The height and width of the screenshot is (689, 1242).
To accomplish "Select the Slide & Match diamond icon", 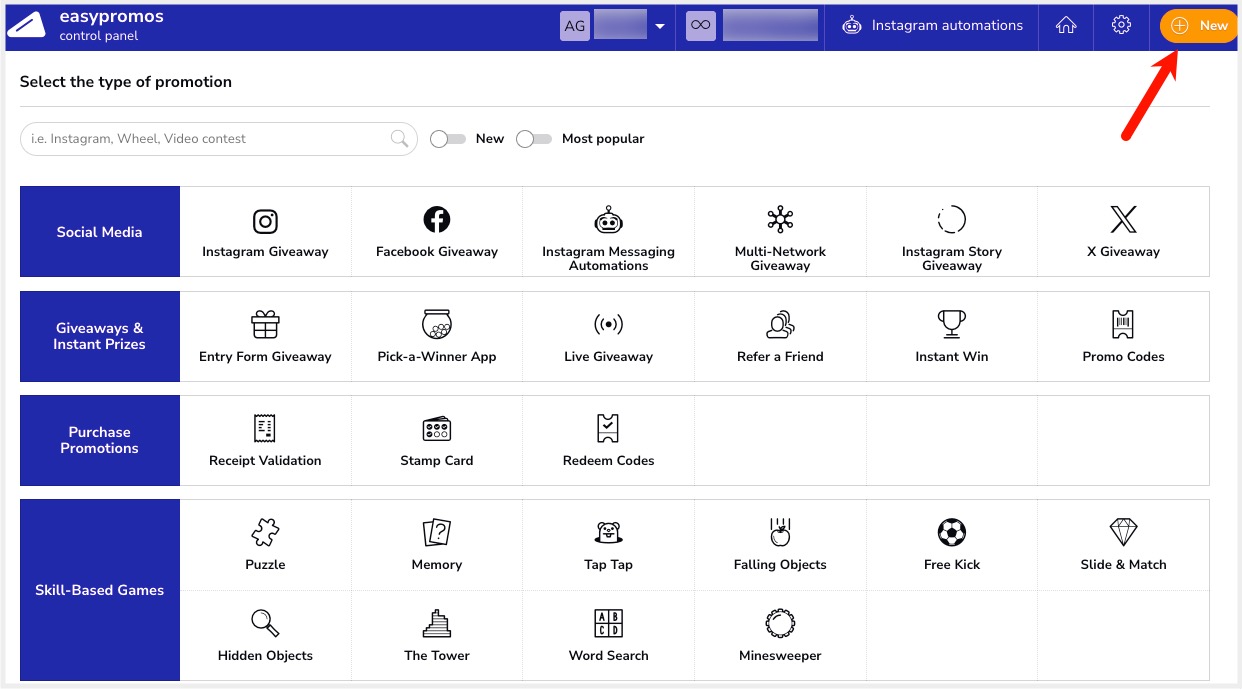I will (1124, 532).
